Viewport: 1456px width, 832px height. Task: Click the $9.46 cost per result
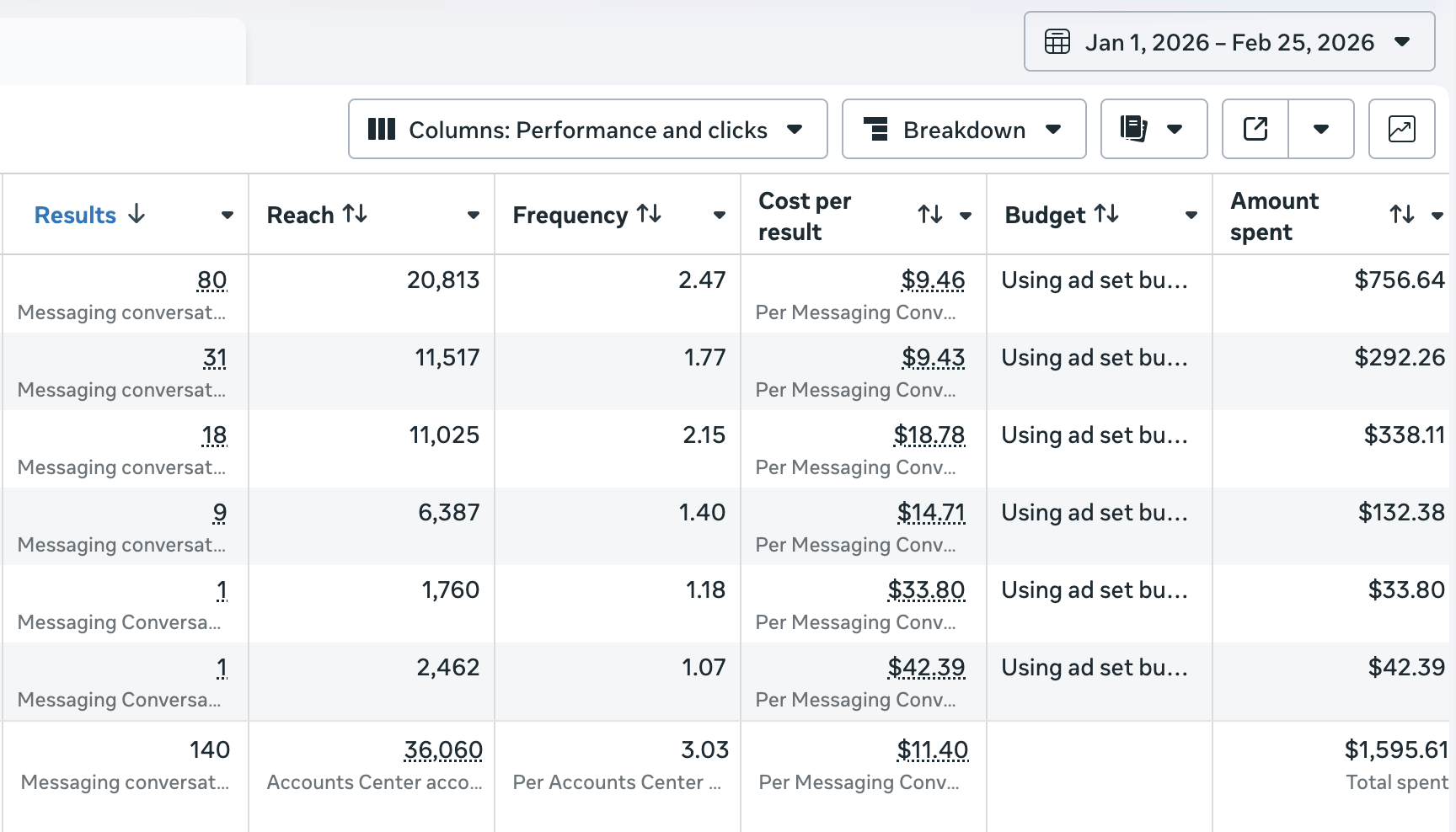tap(932, 280)
